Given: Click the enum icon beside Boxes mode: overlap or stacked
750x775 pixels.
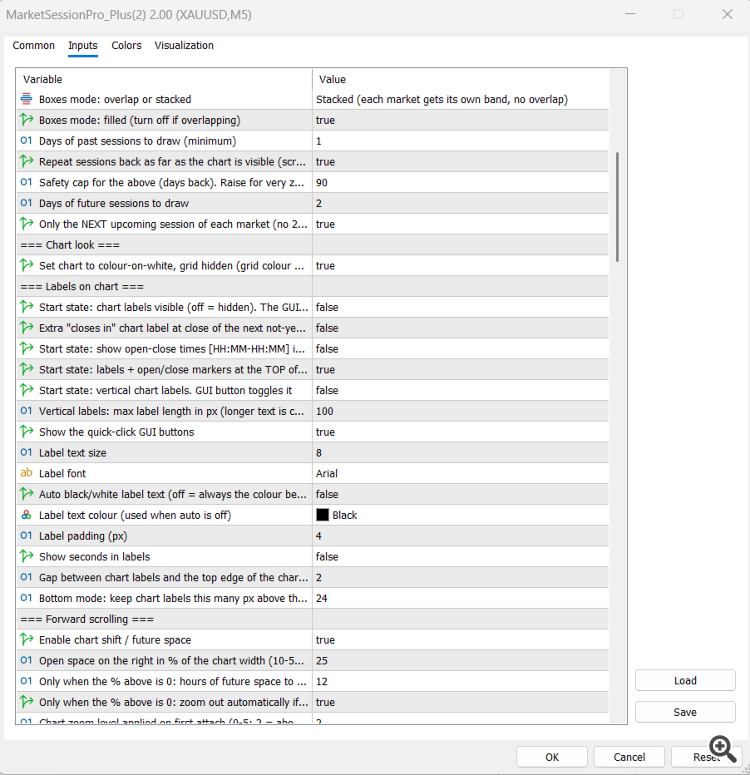Looking at the screenshot, I should [26, 99].
